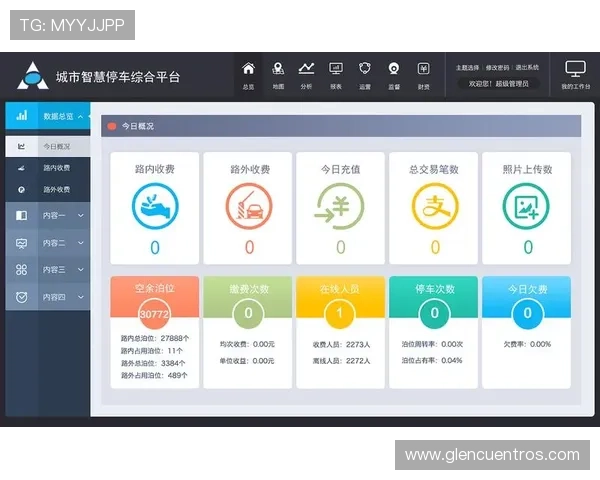Click the 欢迎您!超级管理员 pill
This screenshot has height=480, width=600.
tap(499, 83)
